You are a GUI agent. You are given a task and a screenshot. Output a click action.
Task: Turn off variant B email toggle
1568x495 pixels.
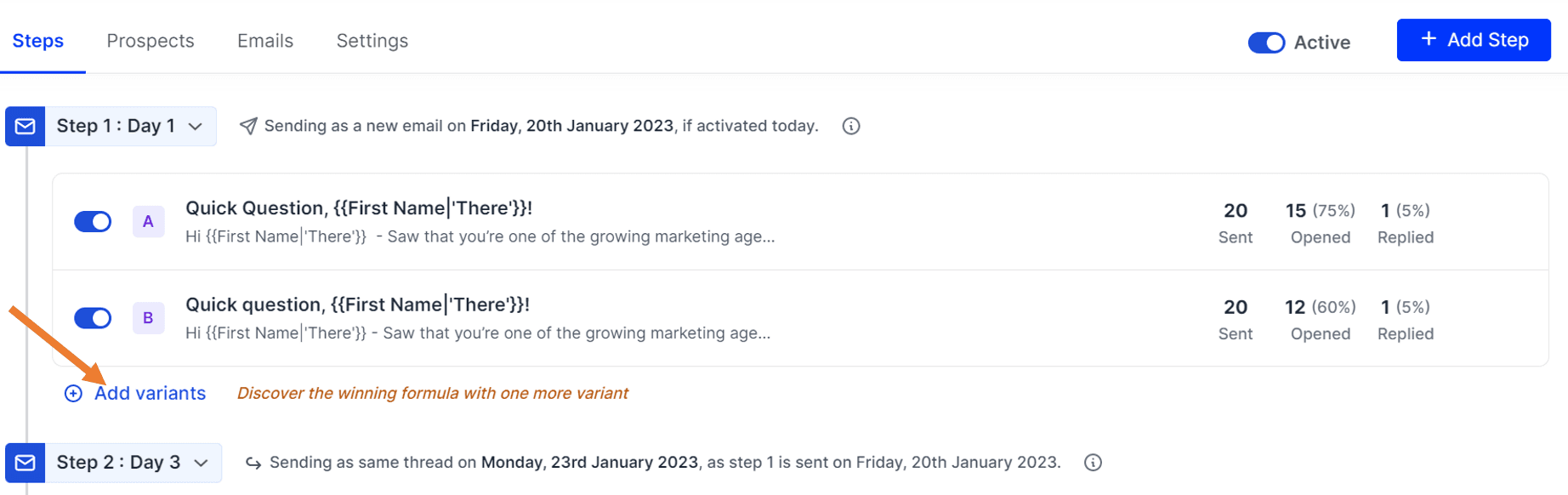click(92, 317)
